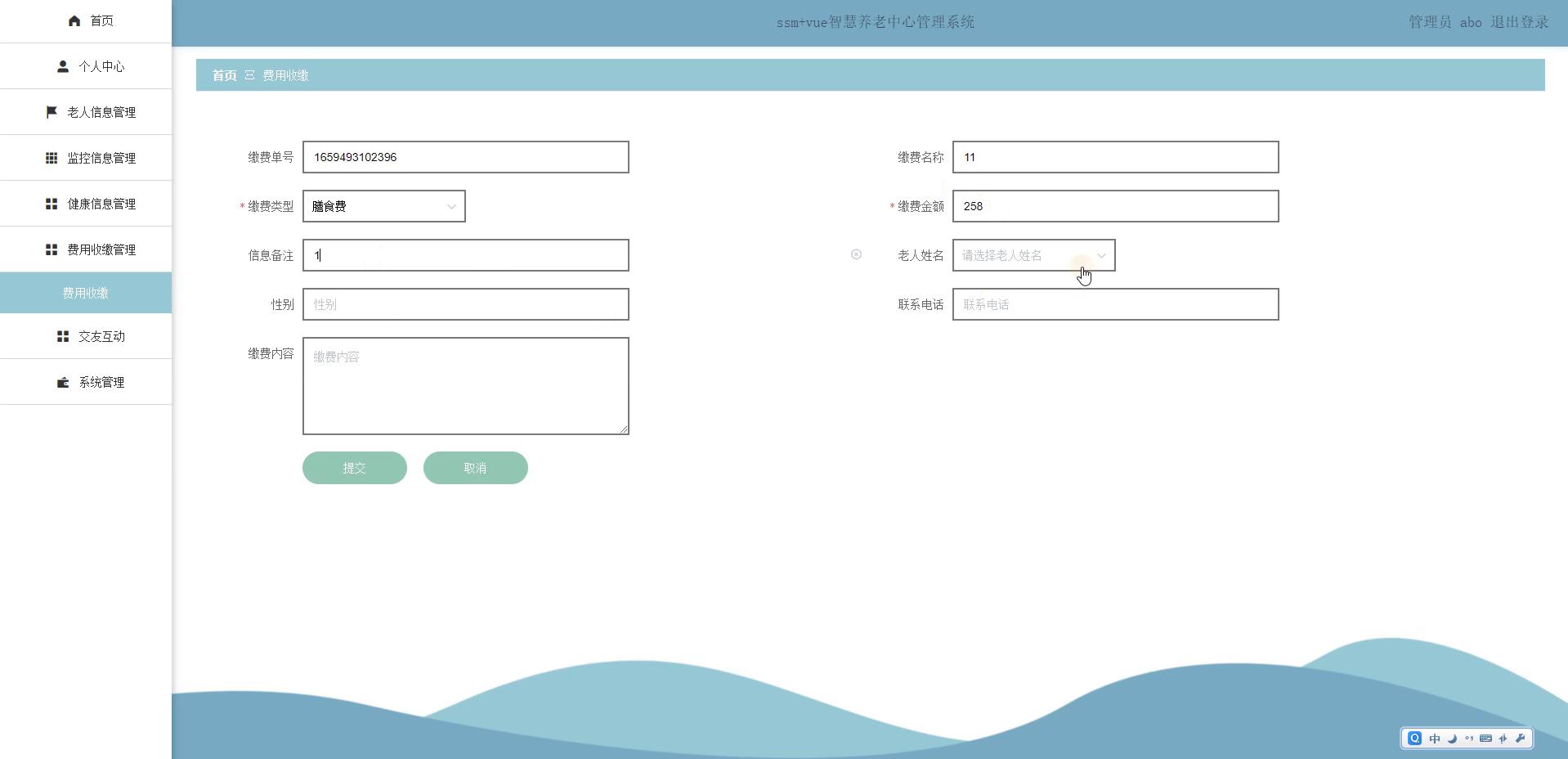Toggle the punctuation mode icon in the IME bar

(1469, 739)
